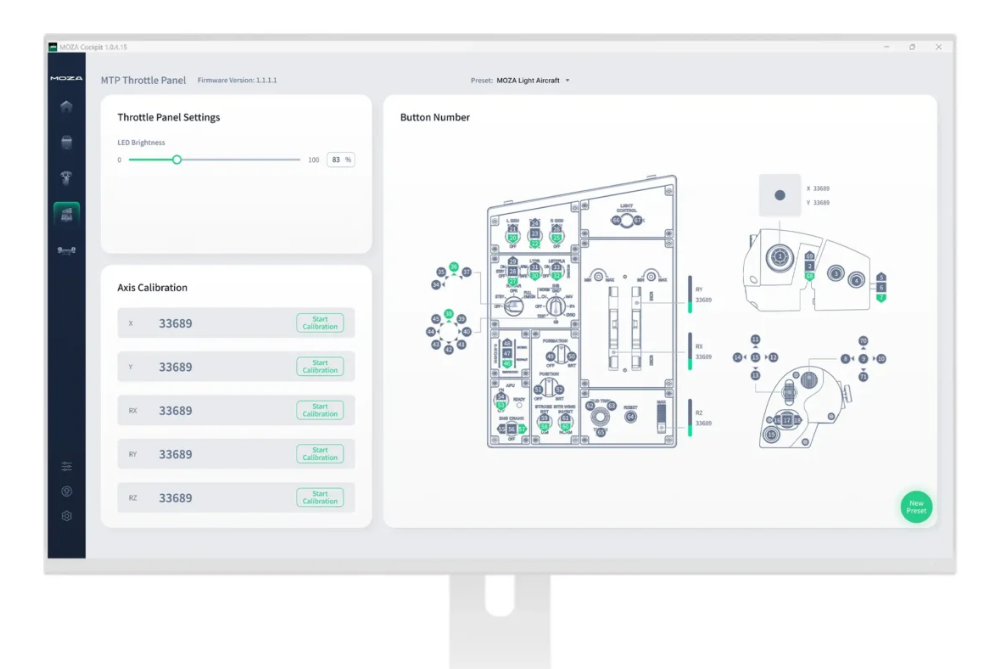
Task: Click hat direction 71 on right hat
Action: [863, 377]
